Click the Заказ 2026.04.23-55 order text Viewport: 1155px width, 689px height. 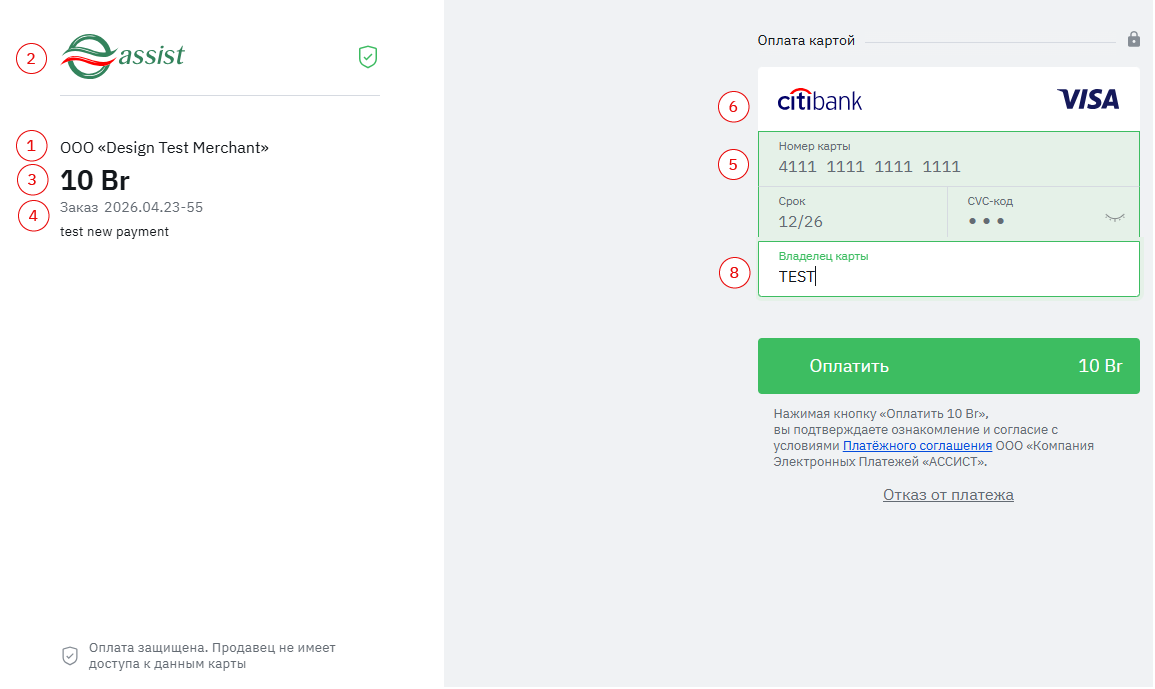(131, 208)
